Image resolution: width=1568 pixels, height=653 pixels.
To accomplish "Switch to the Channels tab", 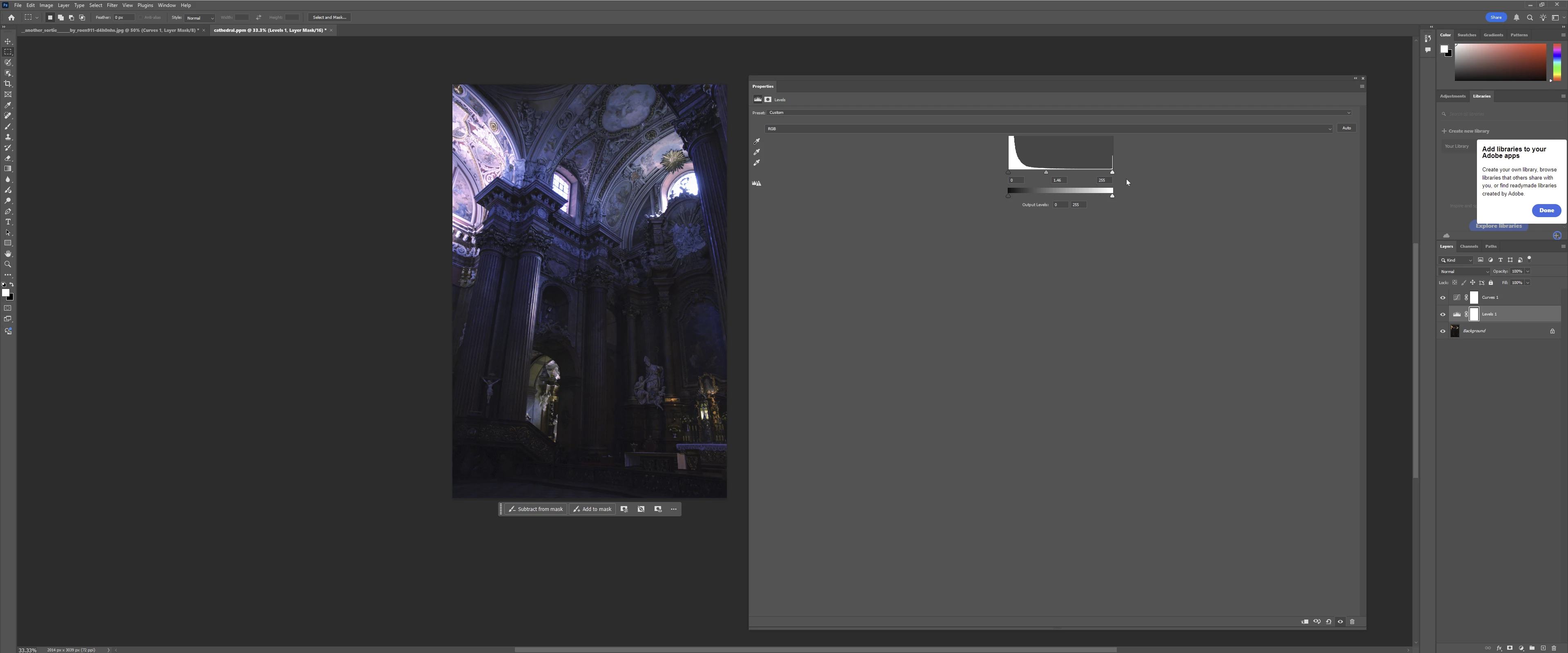I will [1468, 247].
